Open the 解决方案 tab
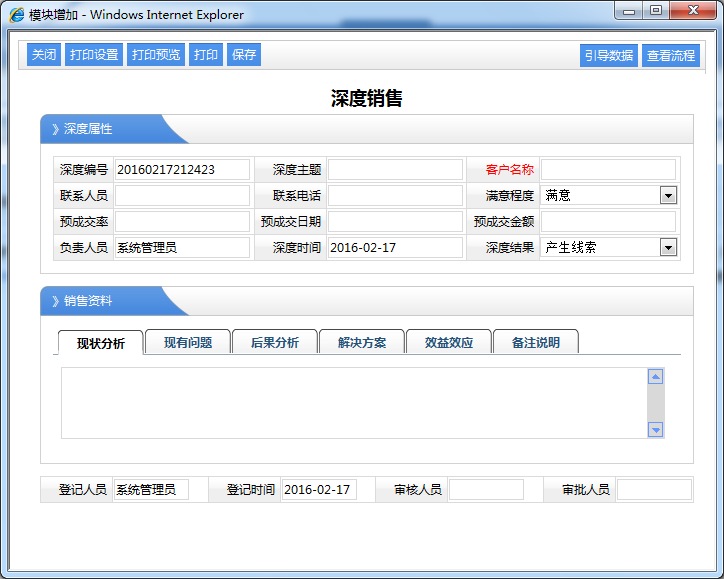This screenshot has height=579, width=724. coord(361,343)
